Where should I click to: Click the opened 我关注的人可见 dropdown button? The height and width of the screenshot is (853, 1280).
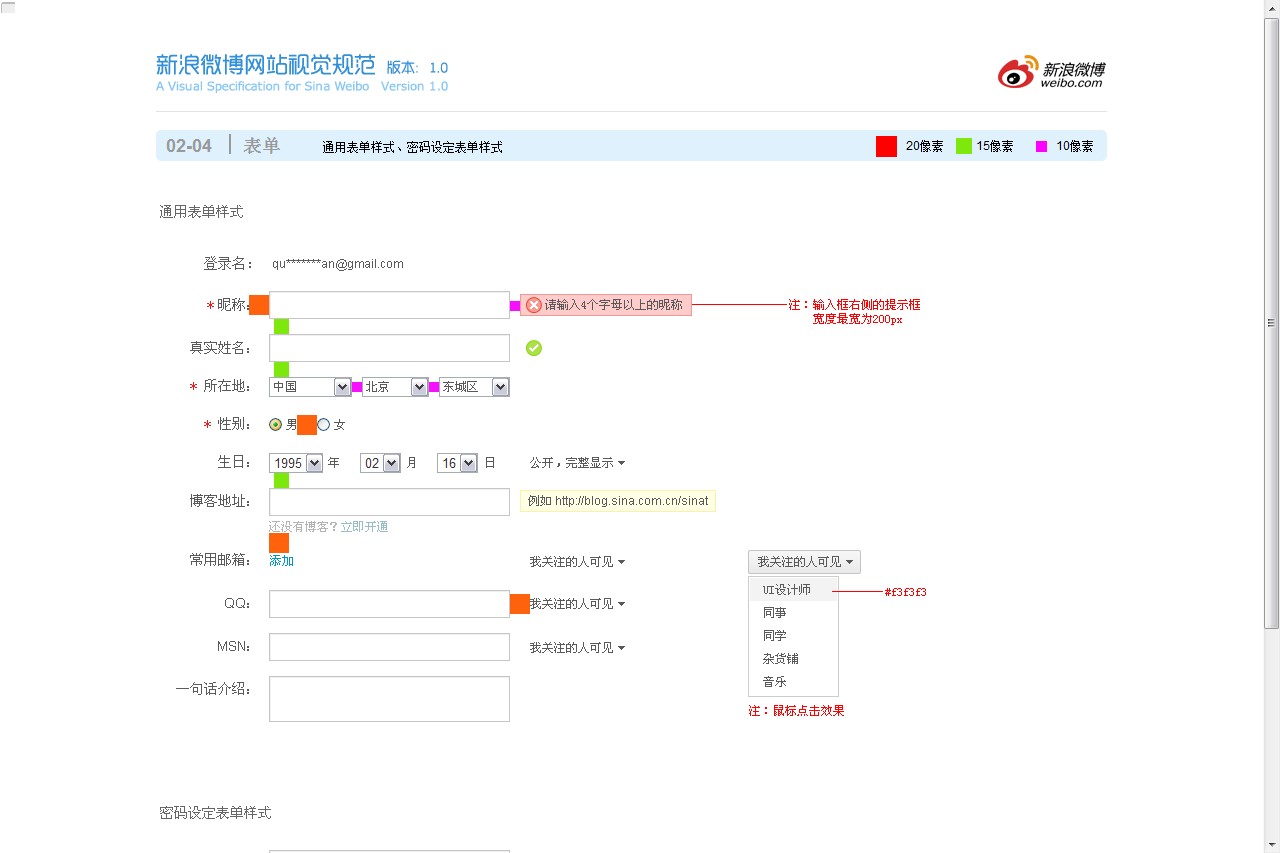pyautogui.click(x=804, y=562)
